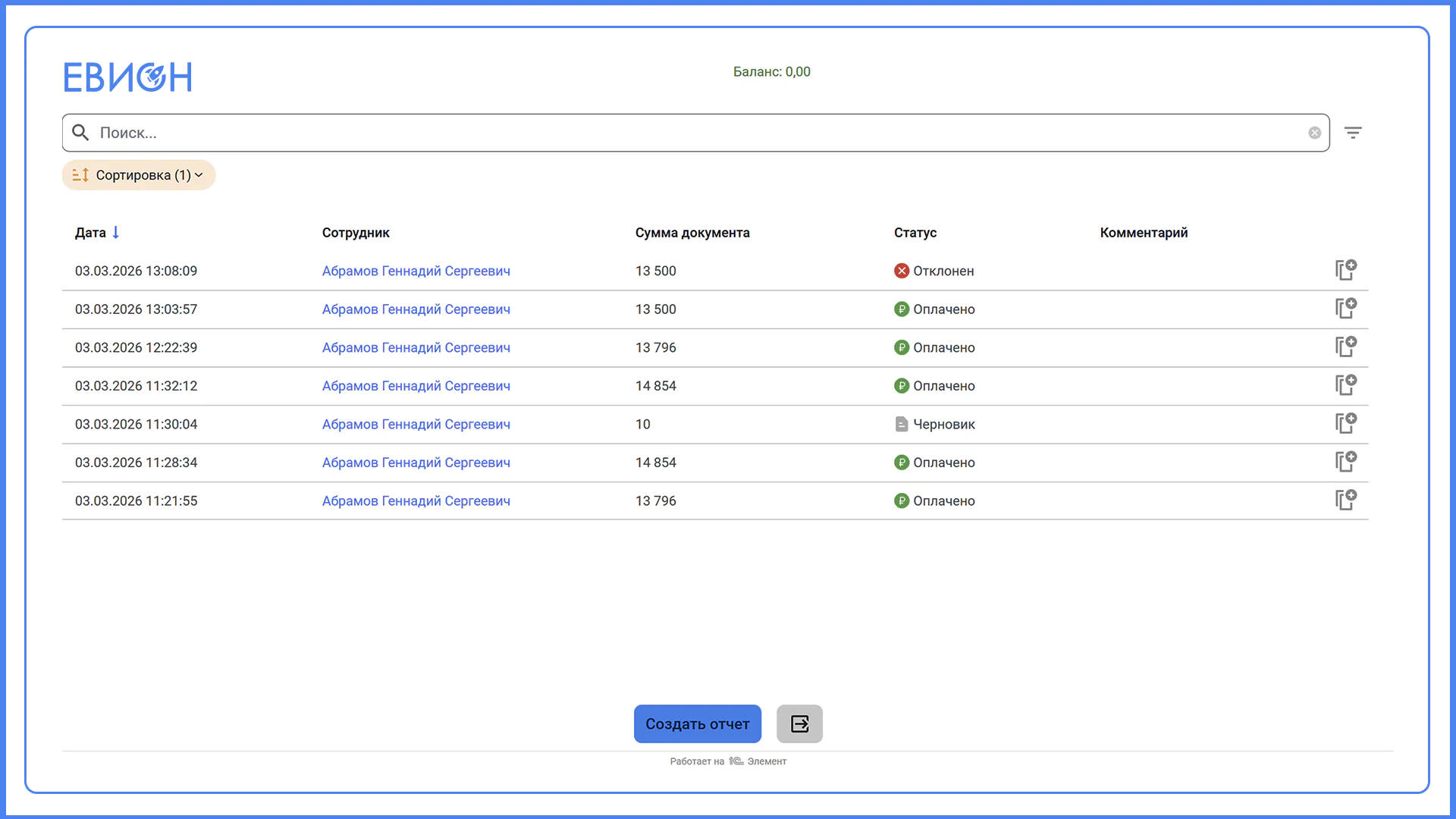Click the ЕВИОН logo
The width and height of the screenshot is (1456, 819).
pyautogui.click(x=127, y=77)
